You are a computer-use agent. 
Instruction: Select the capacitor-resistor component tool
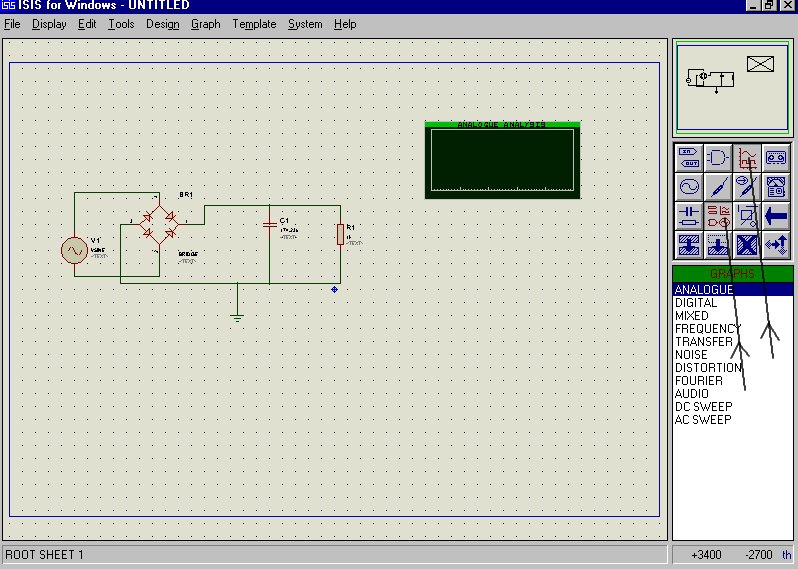coord(689,215)
